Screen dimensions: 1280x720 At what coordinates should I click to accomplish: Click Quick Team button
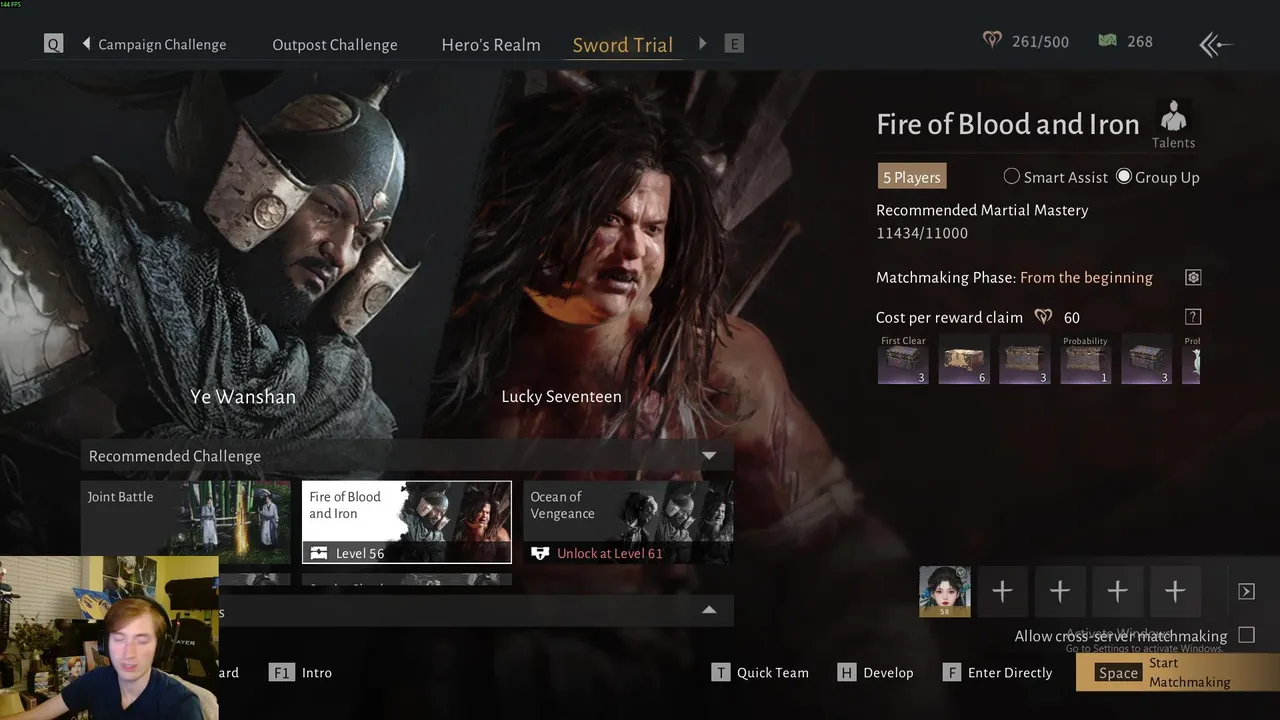(761, 672)
